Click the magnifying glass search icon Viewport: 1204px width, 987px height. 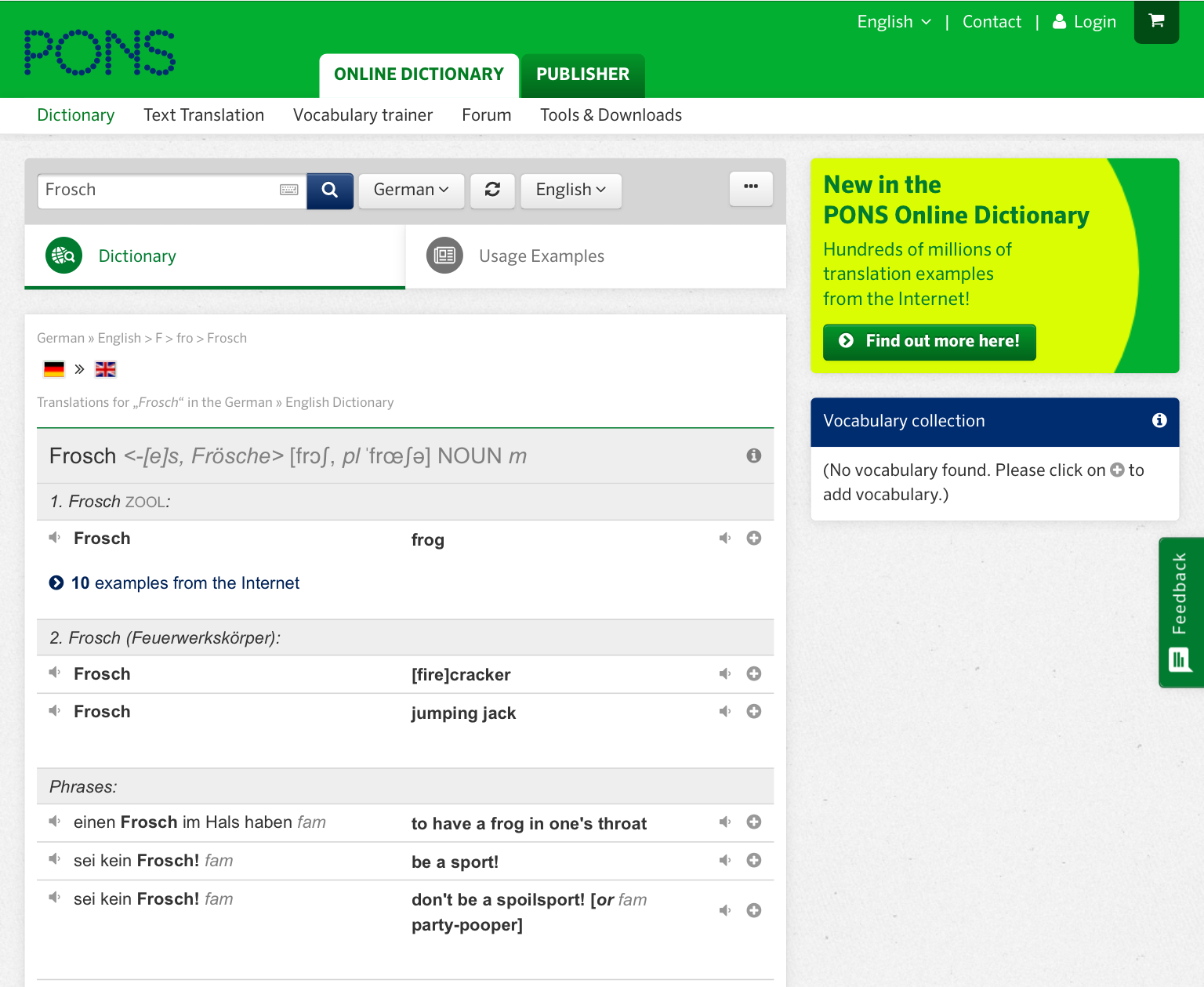coord(329,191)
